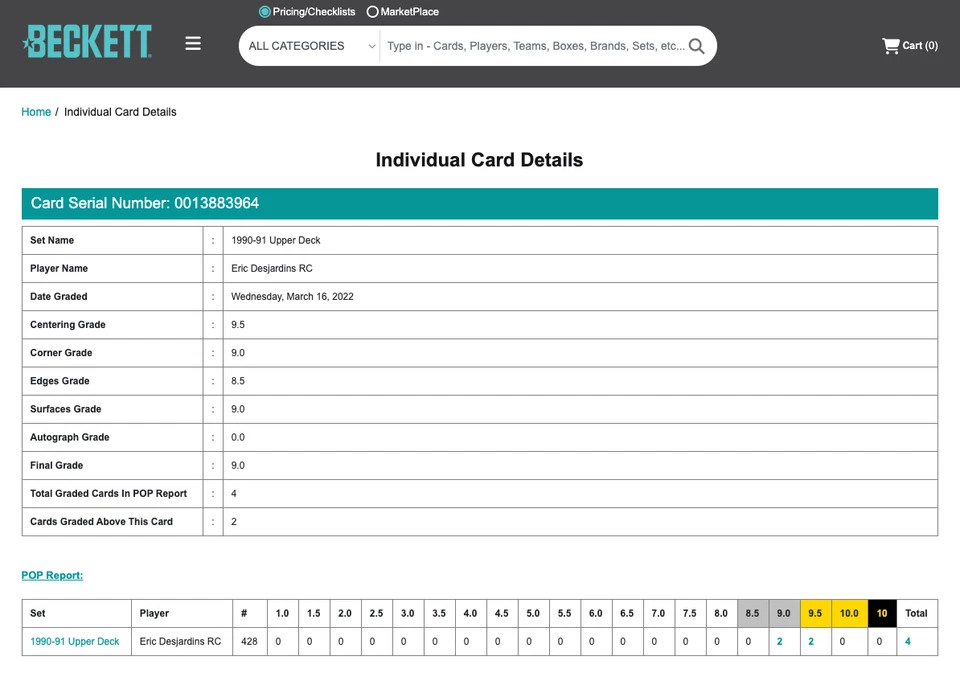Click 'Total Graded Cards In POP Report' label

[x=108, y=494]
